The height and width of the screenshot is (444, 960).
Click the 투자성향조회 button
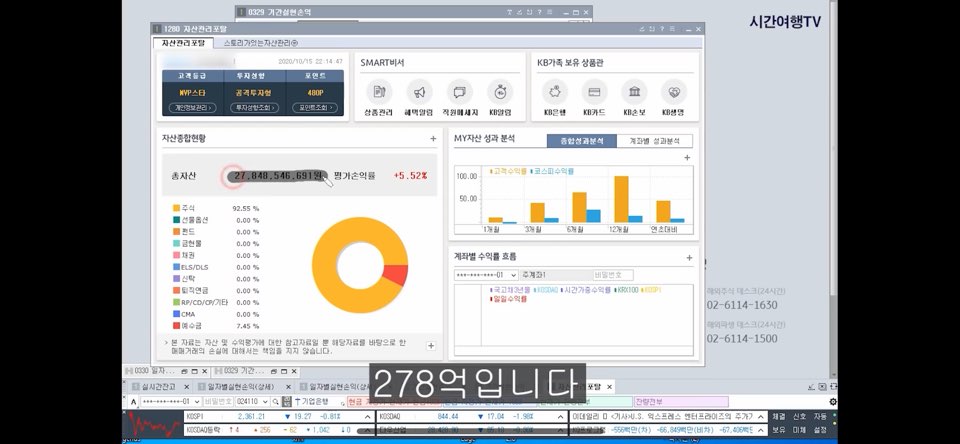pos(253,108)
